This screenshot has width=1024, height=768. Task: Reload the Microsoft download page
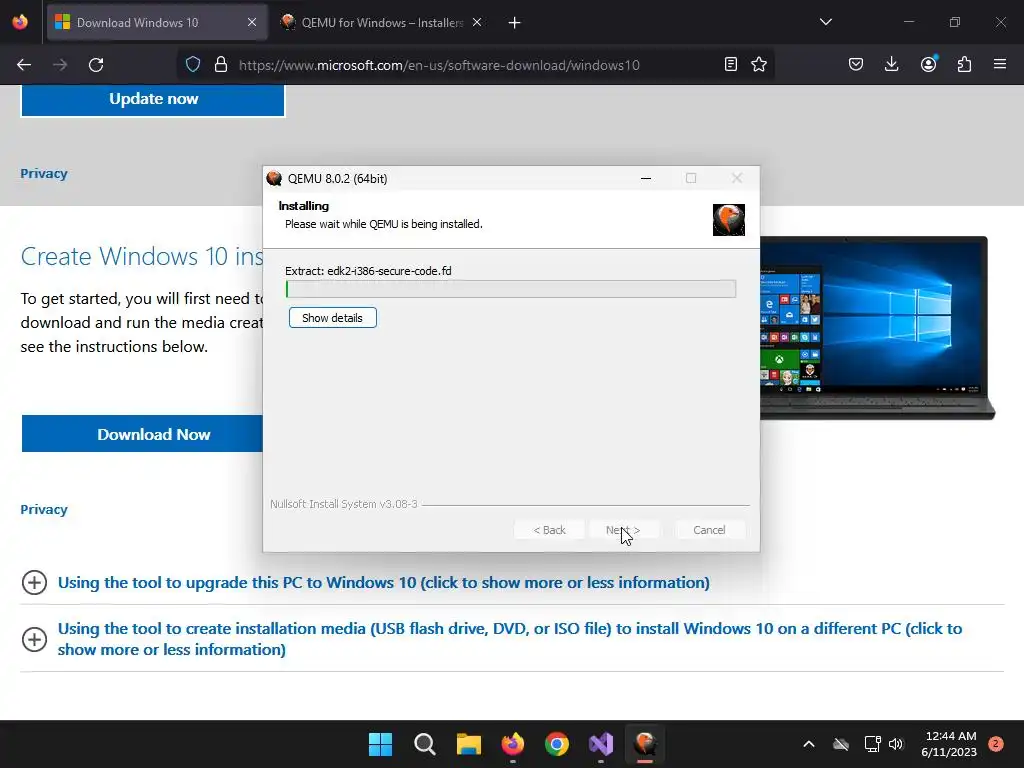point(96,65)
